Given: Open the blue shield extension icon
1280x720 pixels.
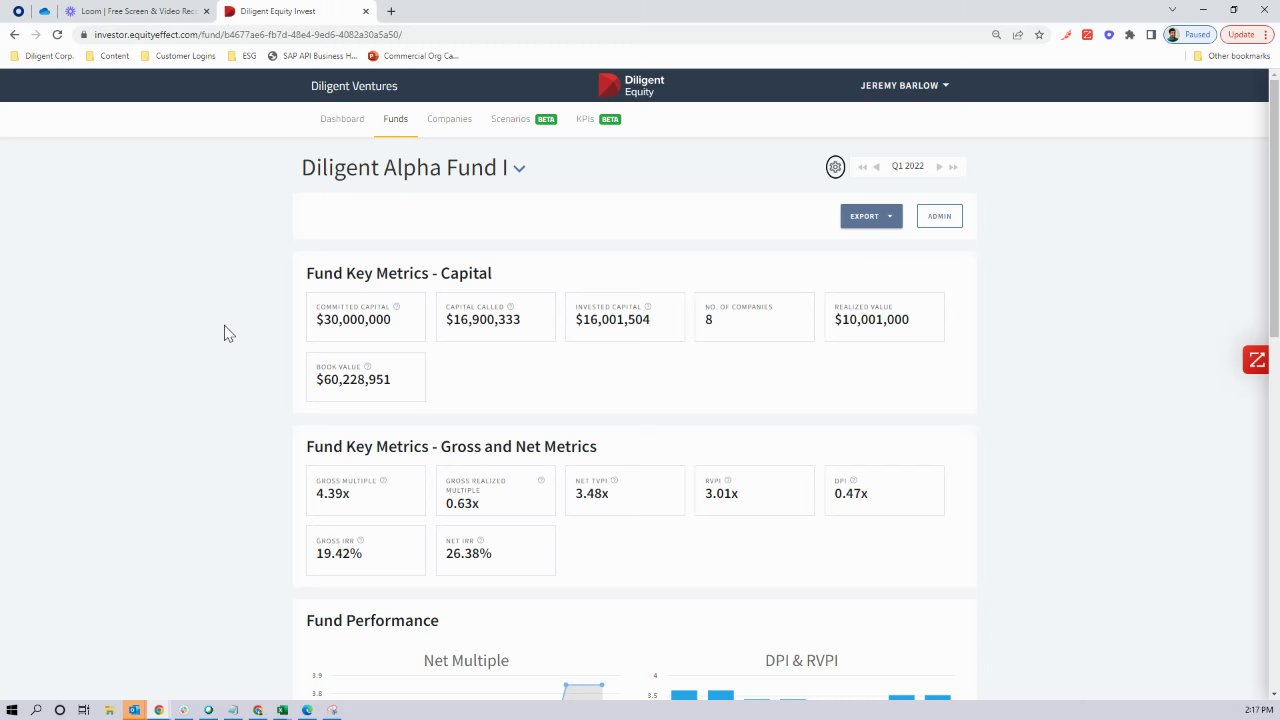Looking at the screenshot, I should (x=1109, y=35).
